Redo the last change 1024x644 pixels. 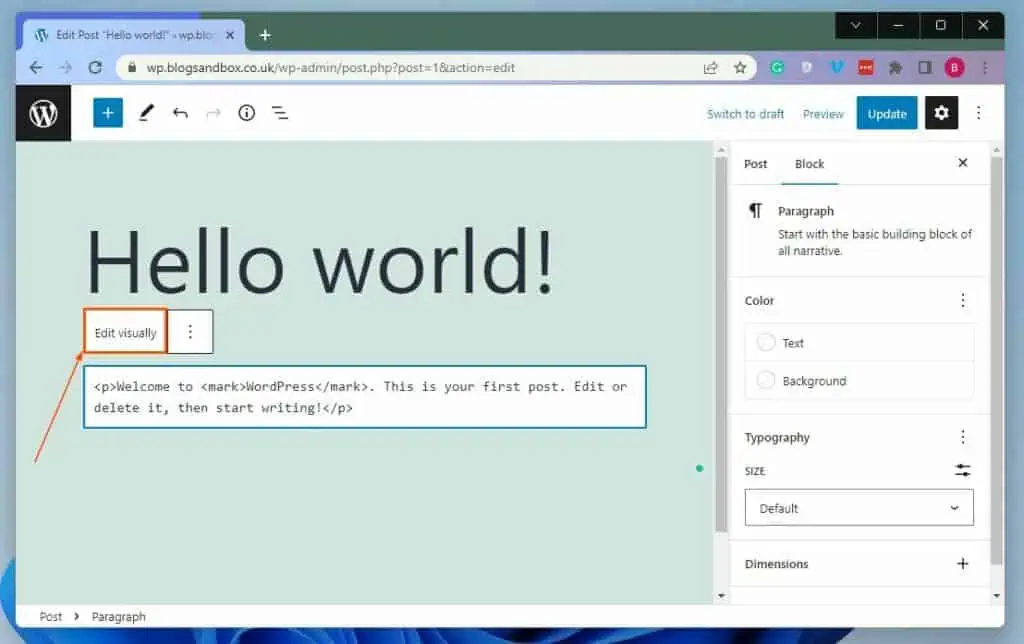point(213,113)
